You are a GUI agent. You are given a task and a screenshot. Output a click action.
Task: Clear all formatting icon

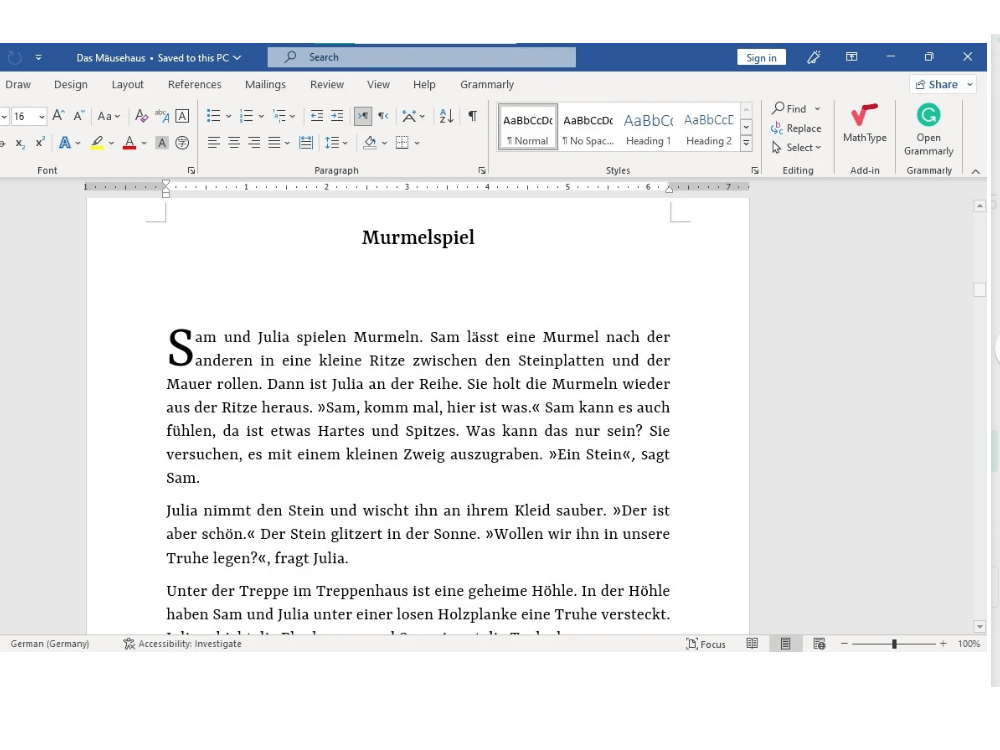pyautogui.click(x=142, y=115)
